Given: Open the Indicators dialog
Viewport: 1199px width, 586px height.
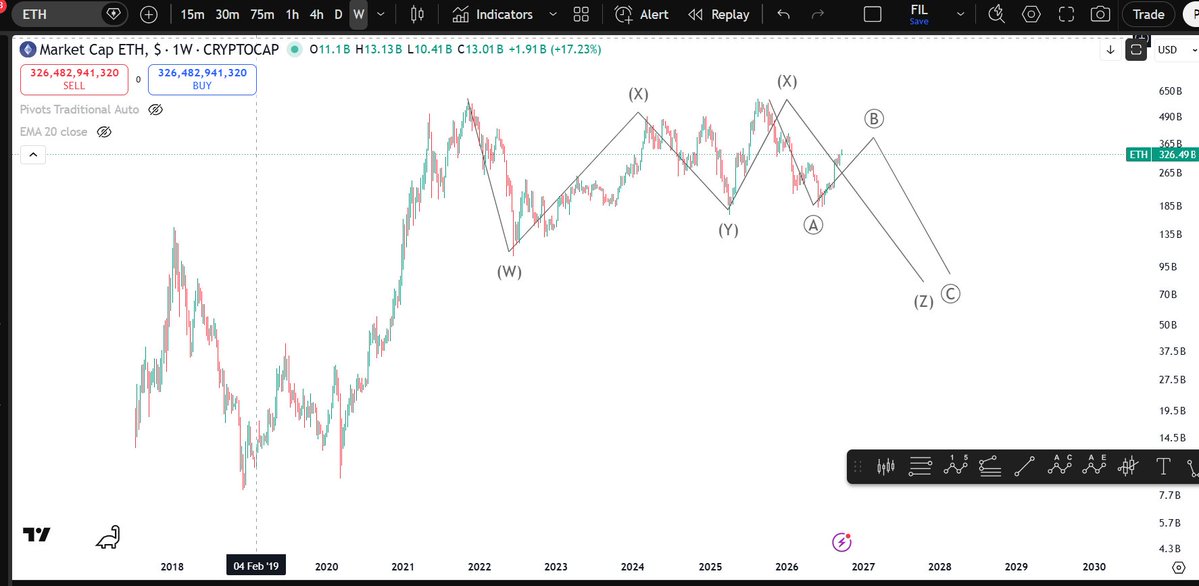Looking at the screenshot, I should click(x=492, y=15).
